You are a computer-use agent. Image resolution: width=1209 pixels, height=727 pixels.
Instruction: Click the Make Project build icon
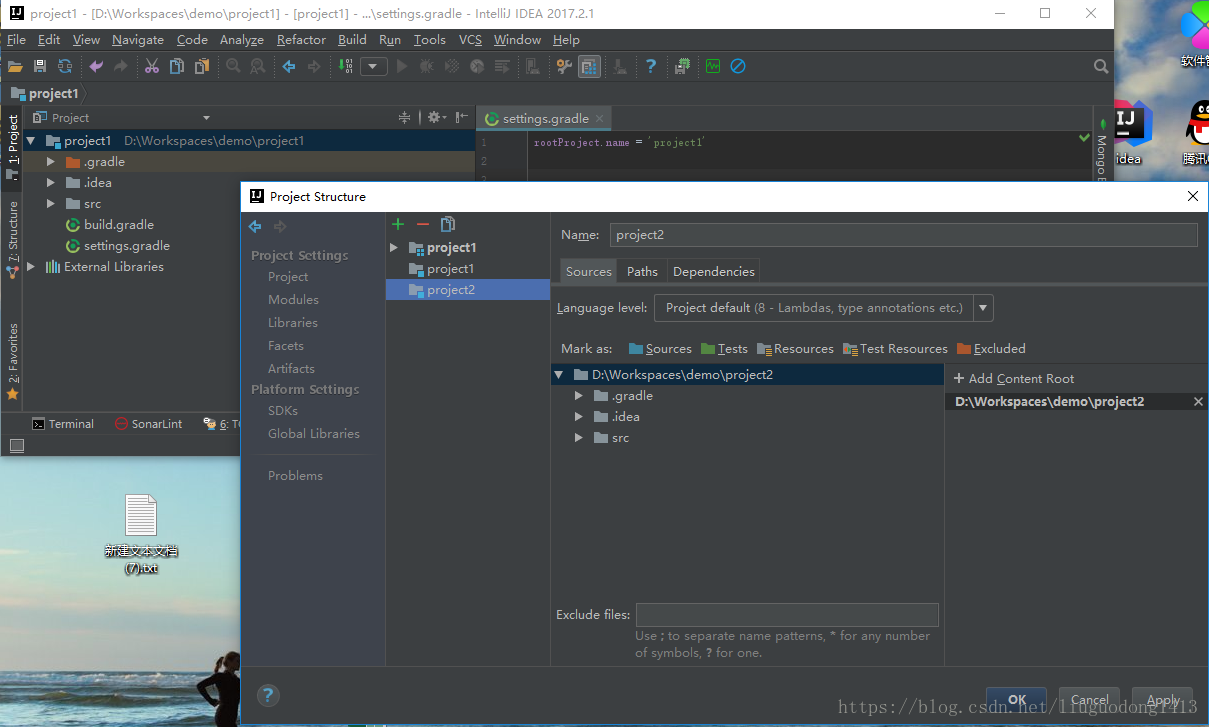(345, 66)
